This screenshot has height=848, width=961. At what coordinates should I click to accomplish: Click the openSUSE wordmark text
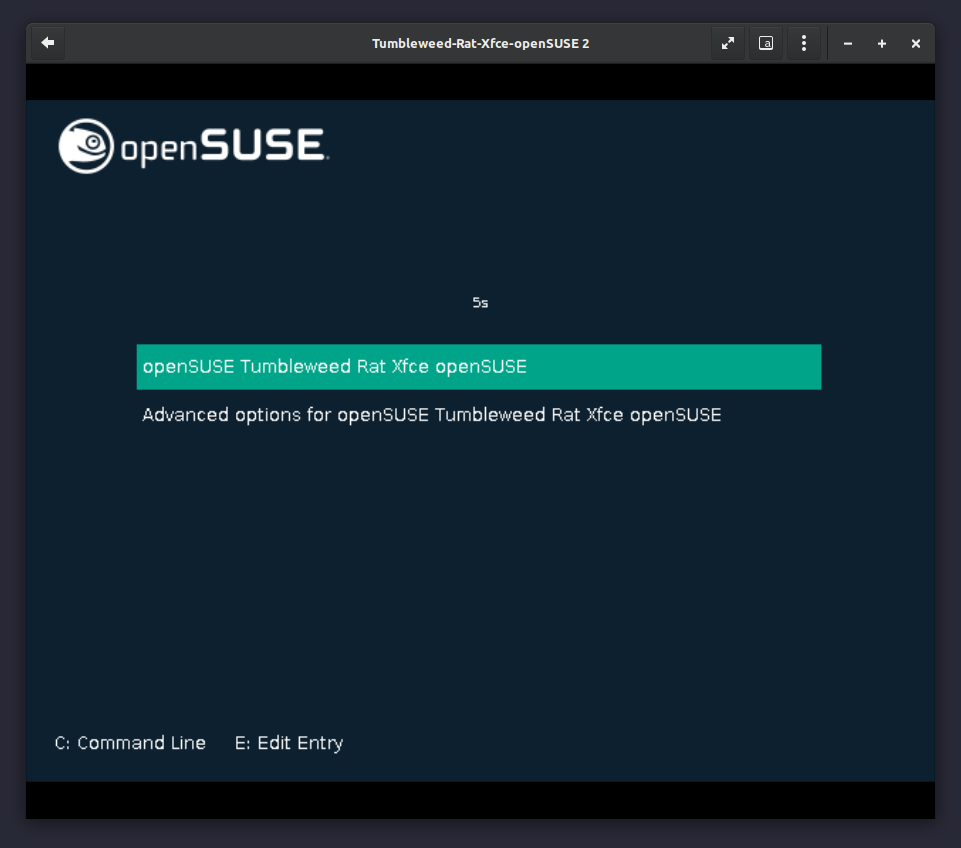pos(224,147)
